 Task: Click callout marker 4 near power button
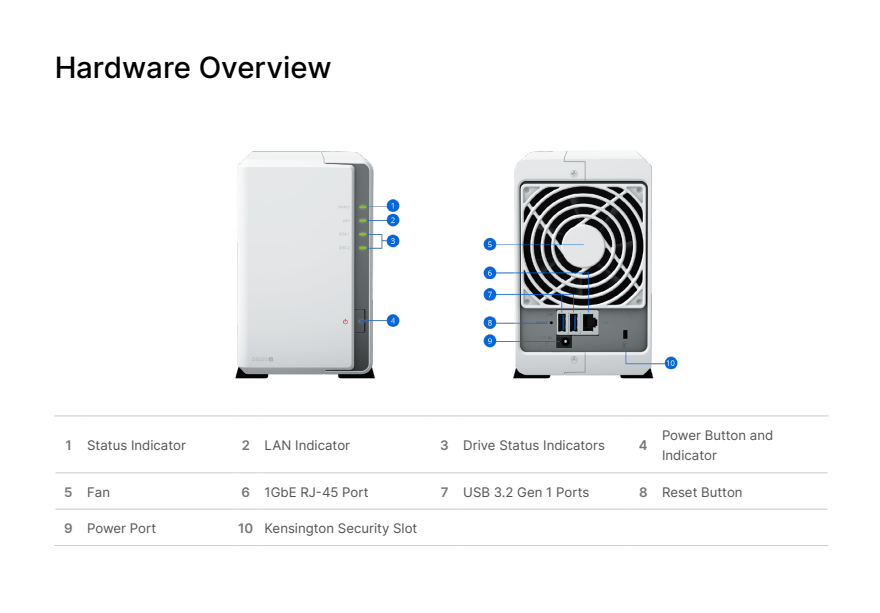tap(393, 321)
